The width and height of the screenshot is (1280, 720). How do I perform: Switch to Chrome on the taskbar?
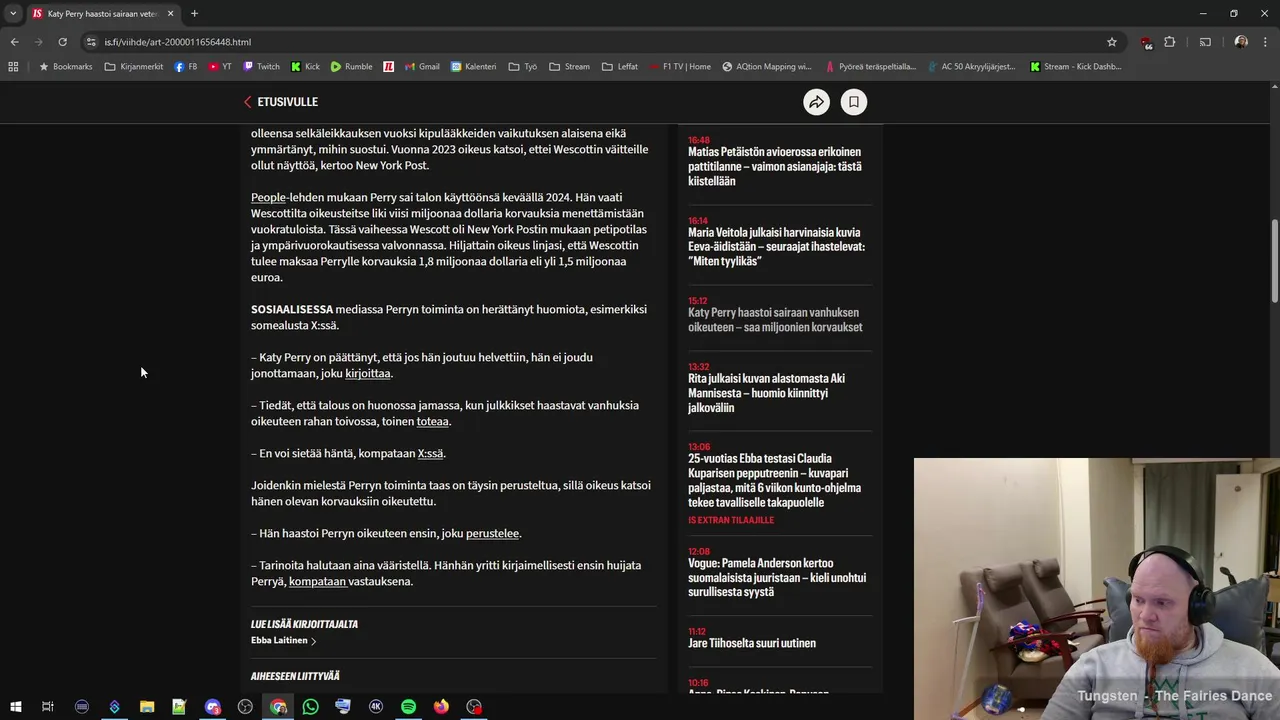click(x=278, y=707)
